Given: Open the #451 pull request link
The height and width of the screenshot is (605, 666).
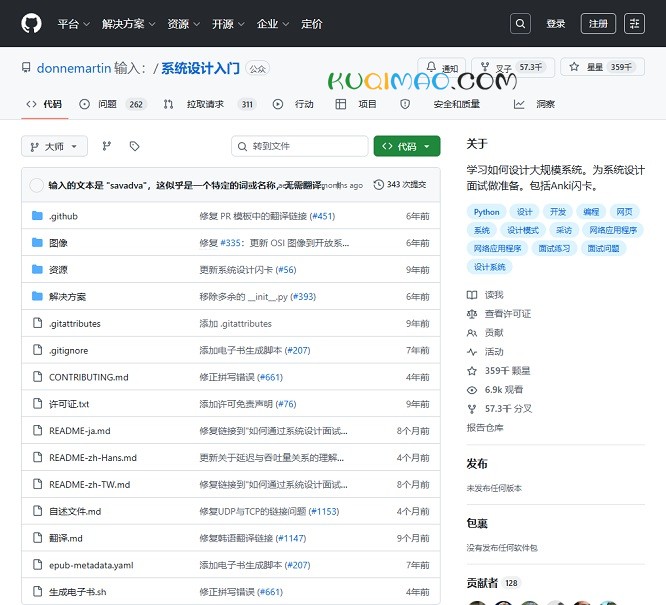Looking at the screenshot, I should 322,216.
